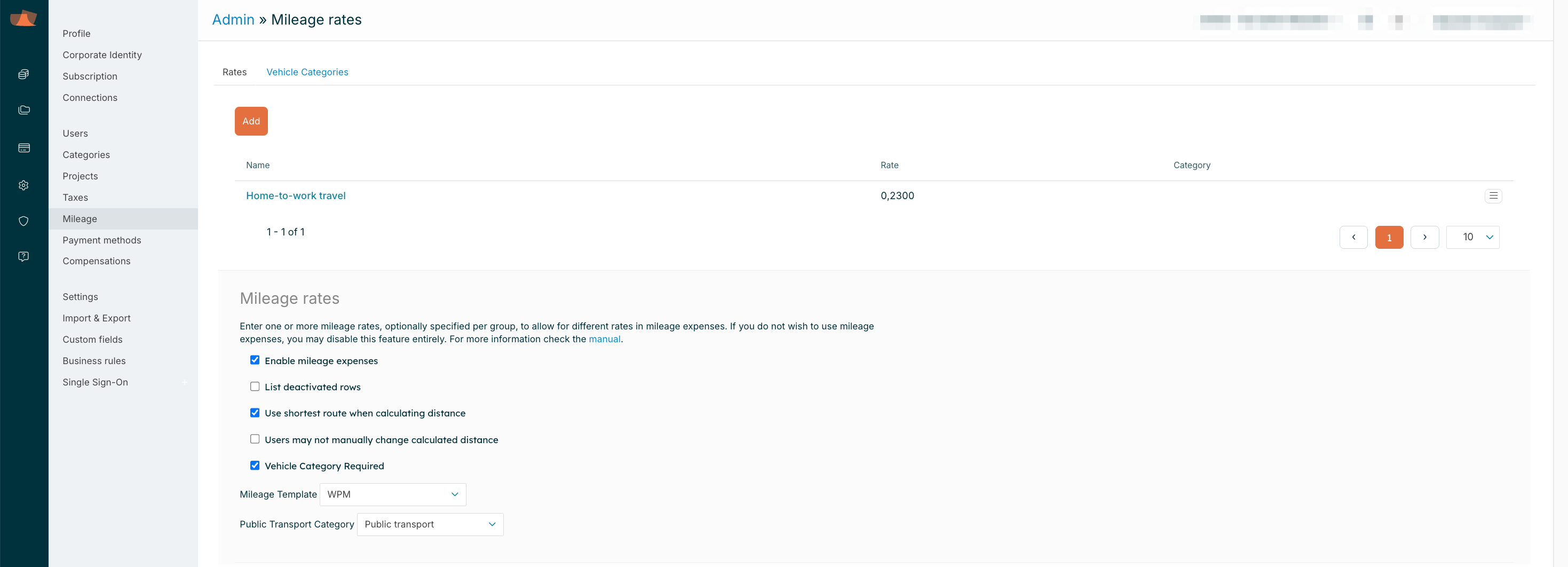Check List deactivated rows
The image size is (1568, 567).
click(255, 387)
